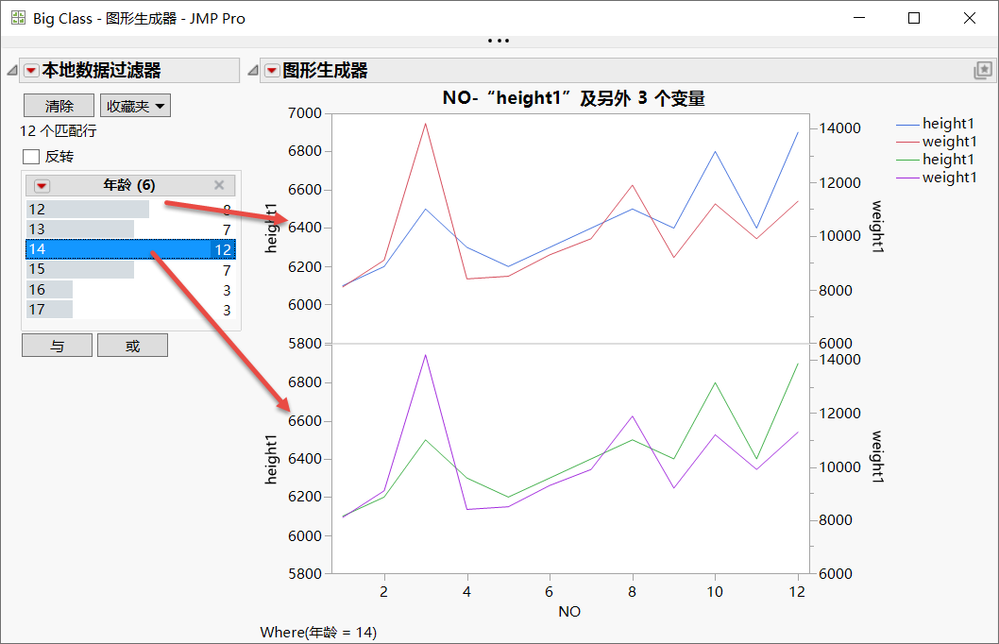Click the 与 button
The image size is (999, 644).
[x=57, y=345]
